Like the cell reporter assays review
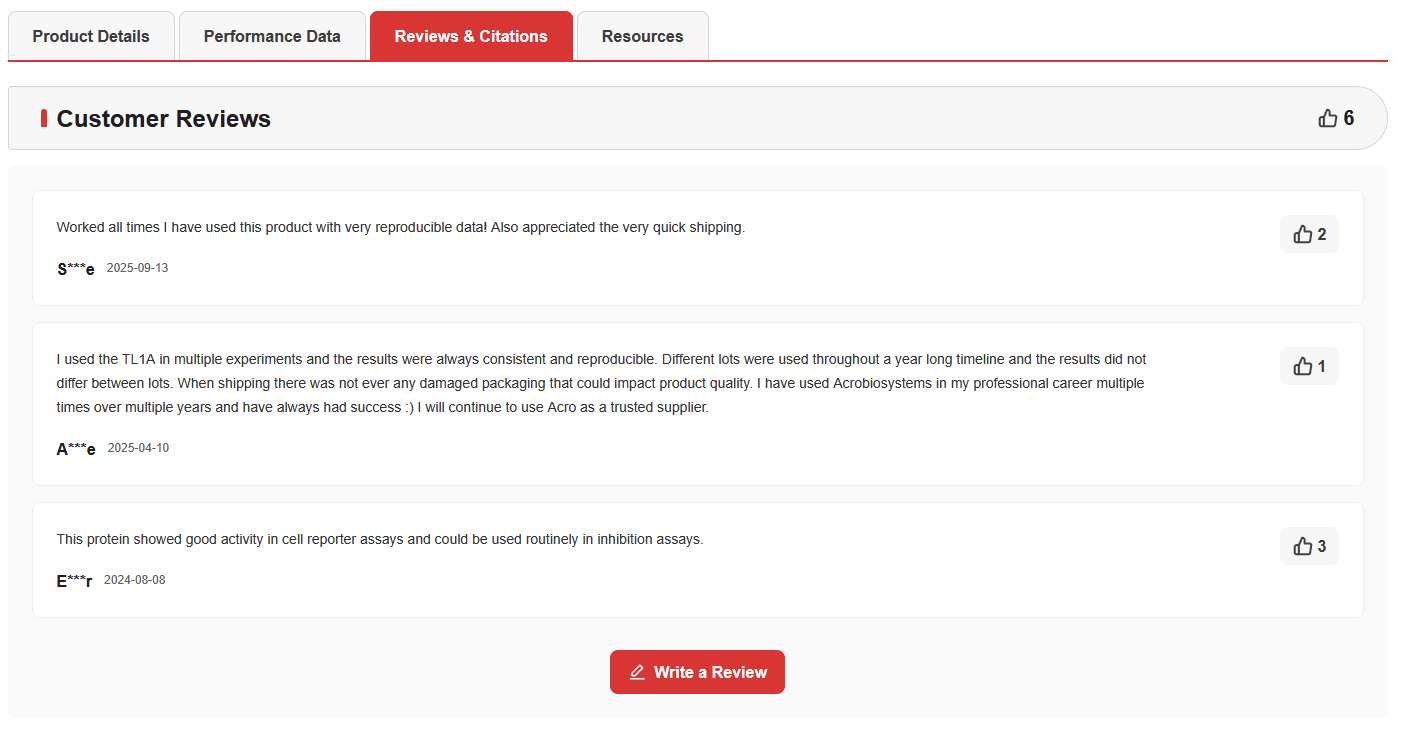1401x732 pixels. pyautogui.click(x=1309, y=546)
